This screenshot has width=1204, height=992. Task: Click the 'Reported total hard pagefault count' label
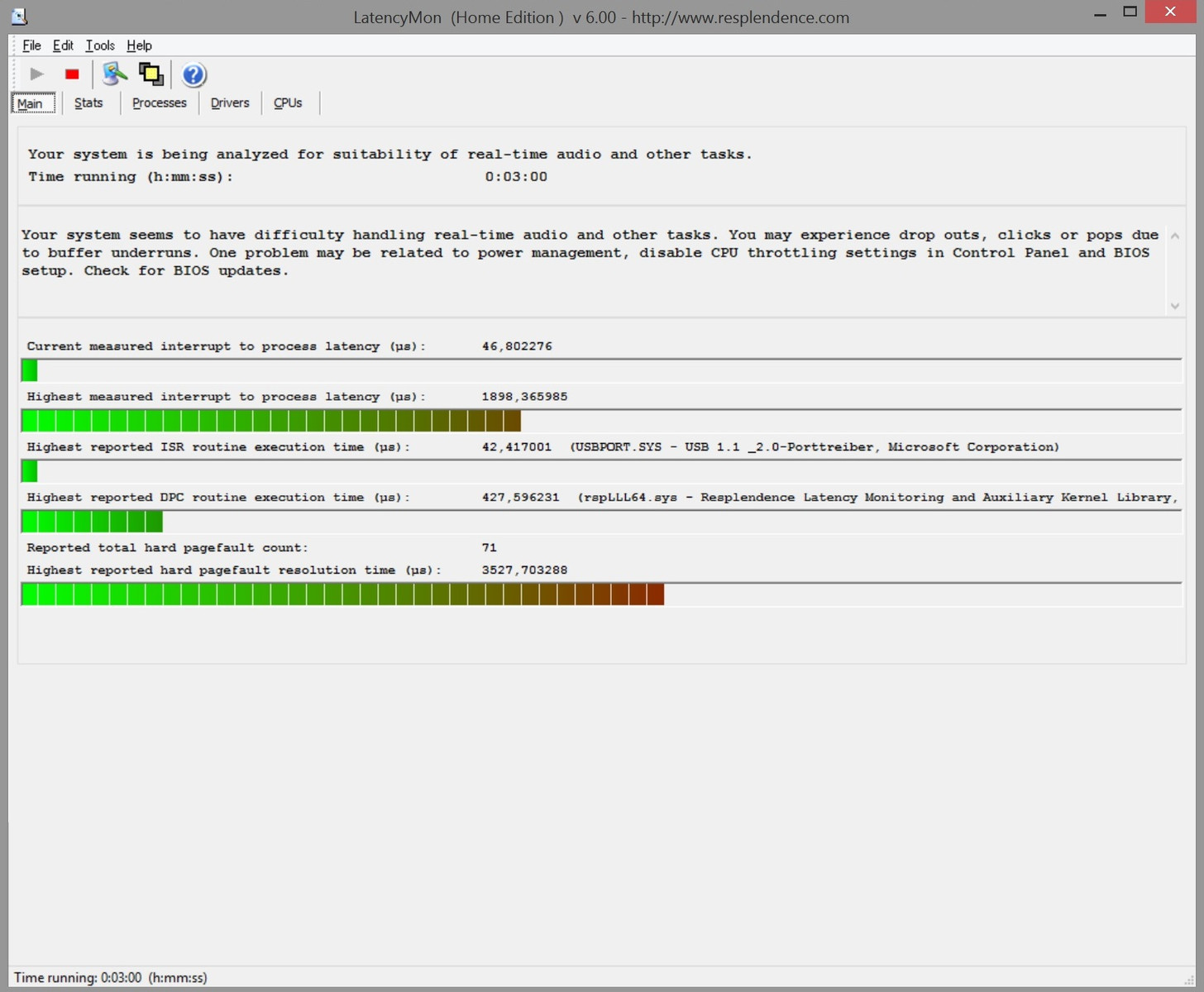tap(167, 548)
